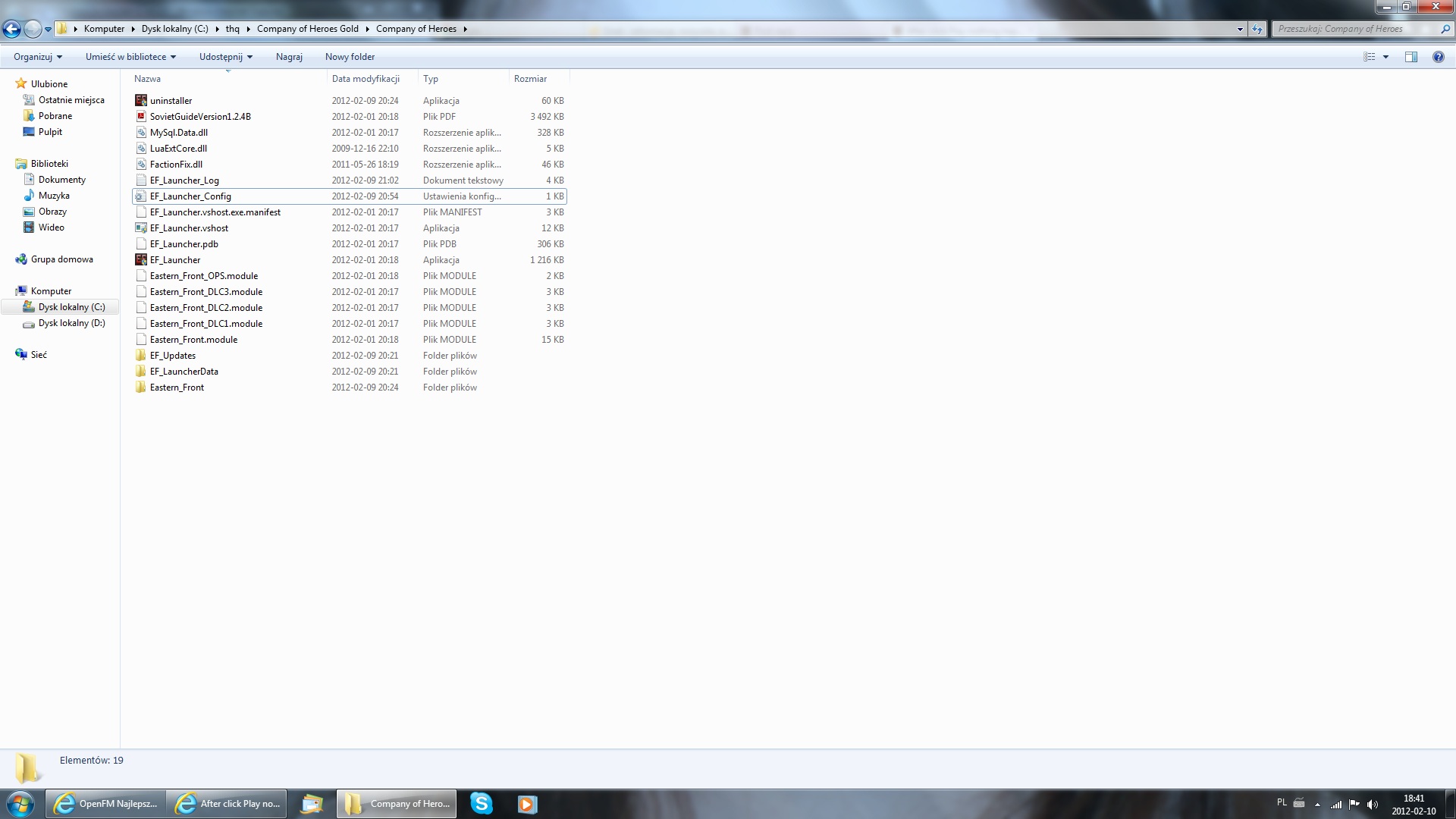This screenshot has height=819, width=1456.
Task: Select the LuaExtCore.dll file icon
Action: [140, 149]
